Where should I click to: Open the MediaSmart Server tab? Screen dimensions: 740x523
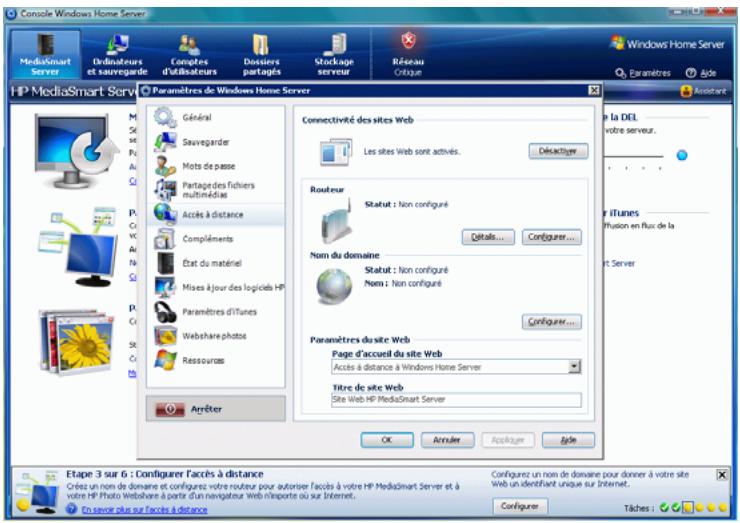[45, 54]
